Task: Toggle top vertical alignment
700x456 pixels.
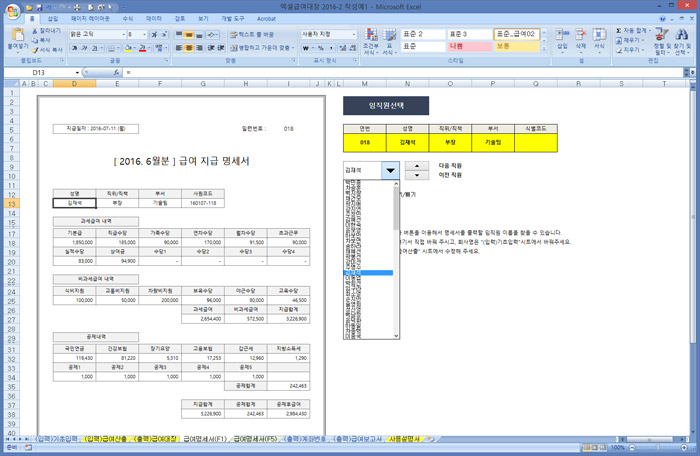Action: tap(179, 34)
